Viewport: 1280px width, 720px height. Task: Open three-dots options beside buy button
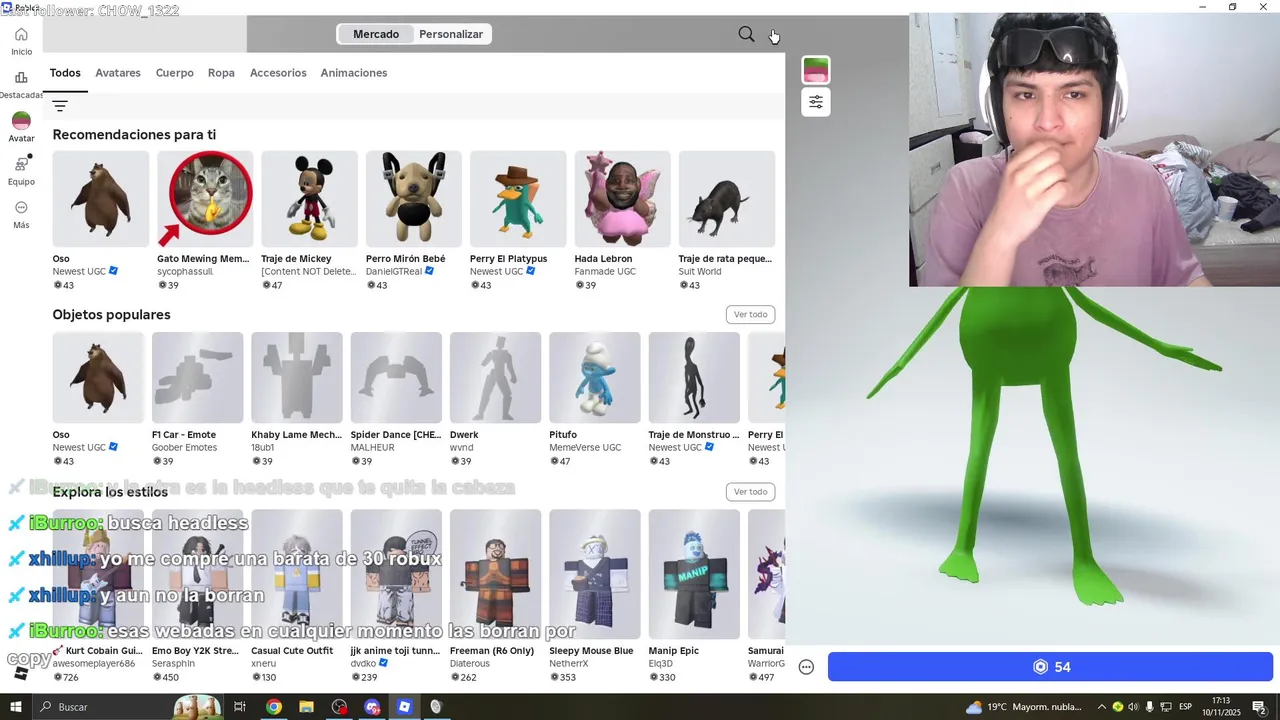[807, 667]
